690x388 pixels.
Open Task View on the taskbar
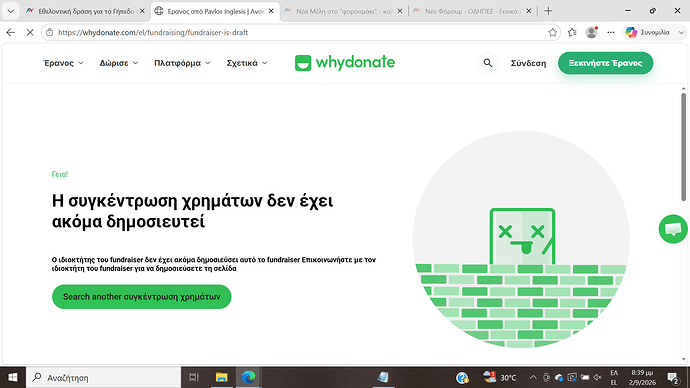[194, 377]
